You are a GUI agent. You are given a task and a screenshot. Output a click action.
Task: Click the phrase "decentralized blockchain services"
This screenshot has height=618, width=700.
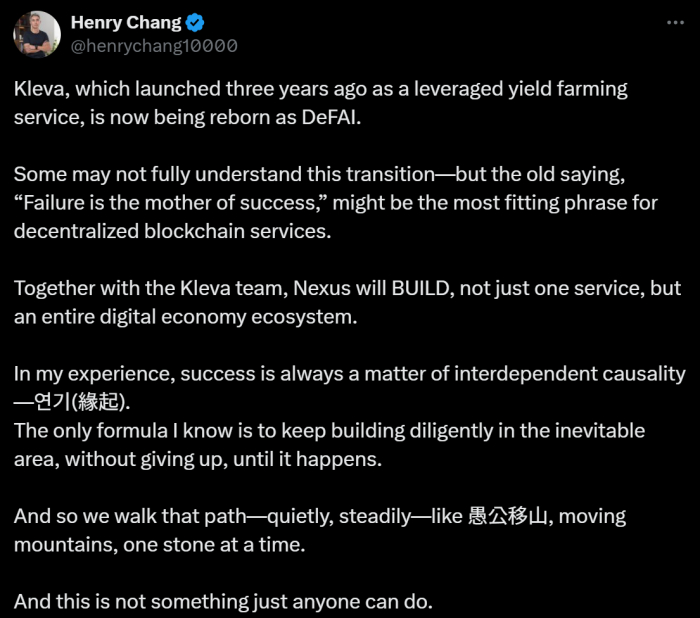(172, 231)
